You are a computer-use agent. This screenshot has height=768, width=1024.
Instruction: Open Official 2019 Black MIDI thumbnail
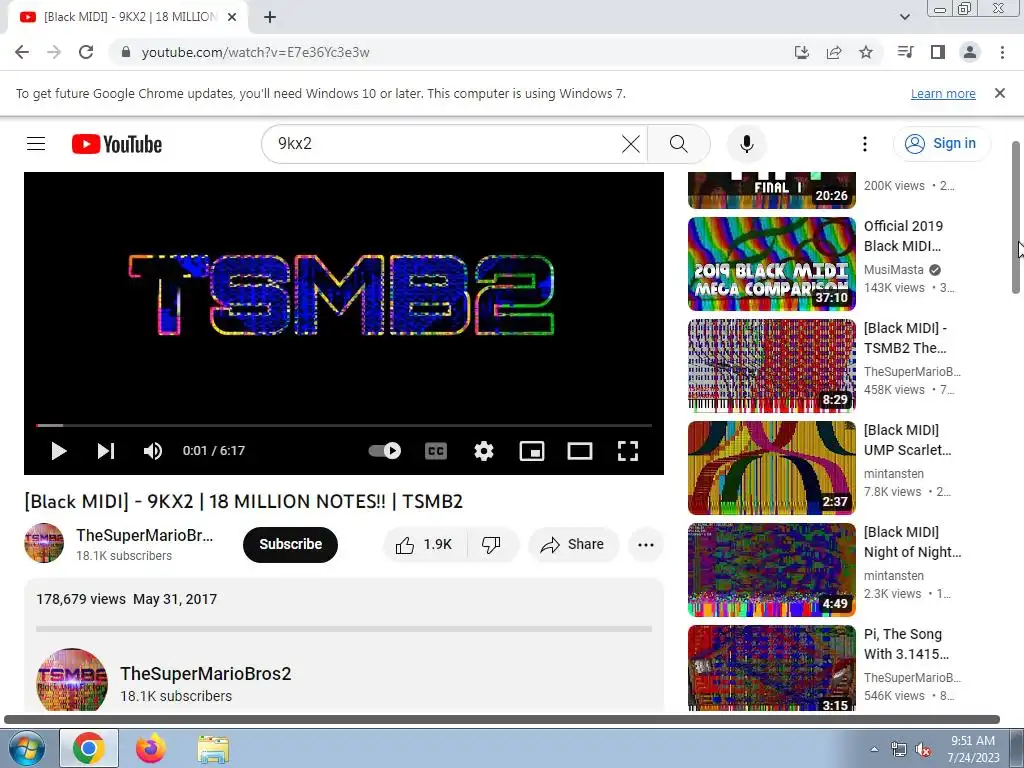pos(771,263)
